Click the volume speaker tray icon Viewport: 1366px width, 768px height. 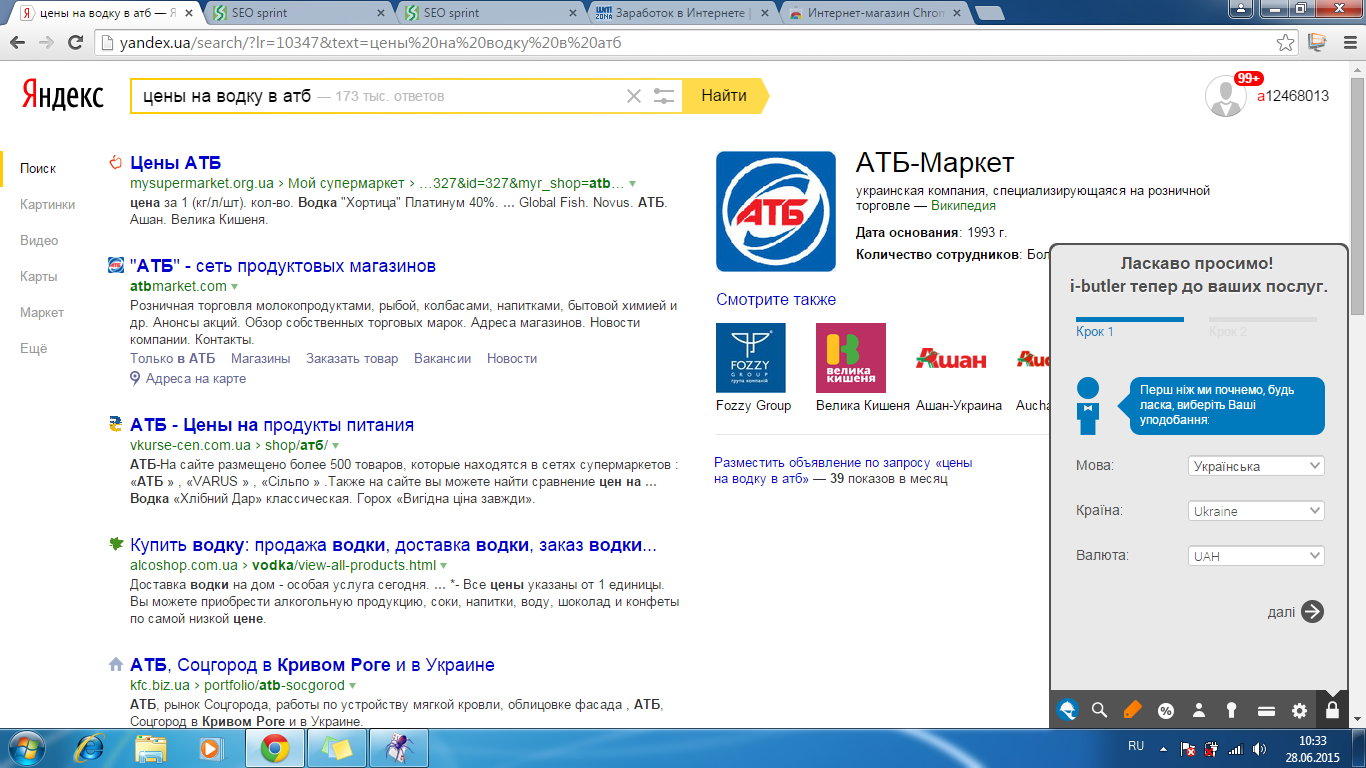(1258, 748)
